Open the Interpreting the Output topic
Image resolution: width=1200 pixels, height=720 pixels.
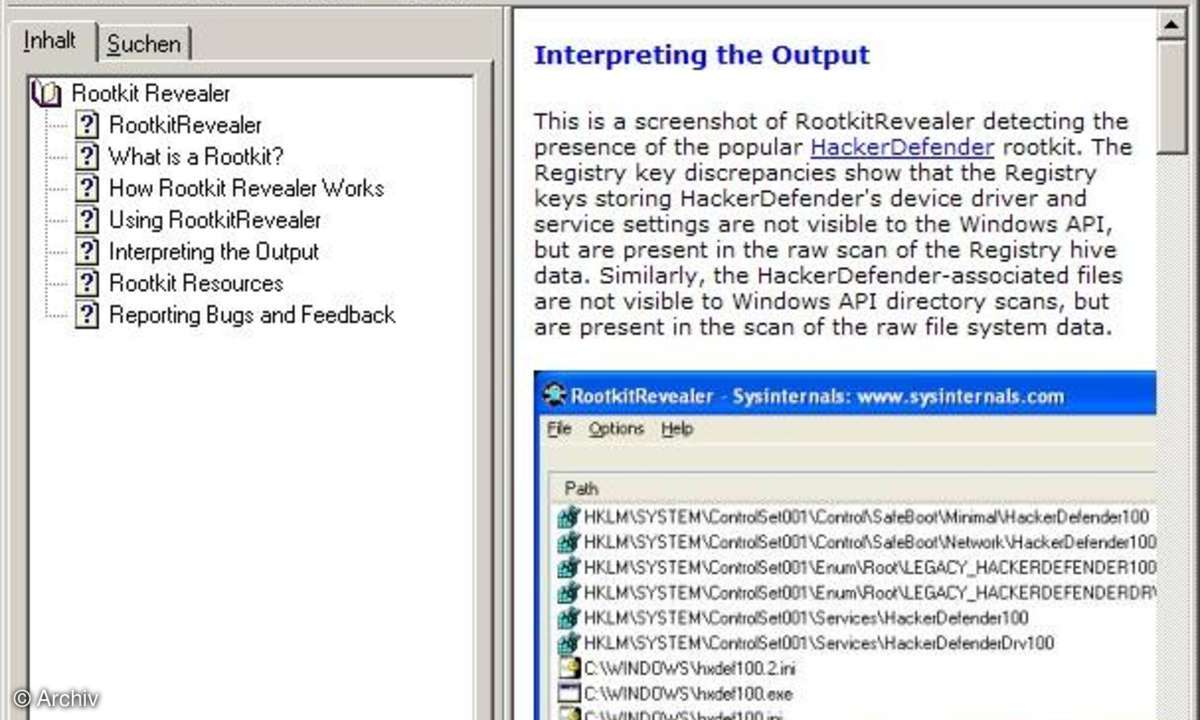pyautogui.click(x=214, y=251)
